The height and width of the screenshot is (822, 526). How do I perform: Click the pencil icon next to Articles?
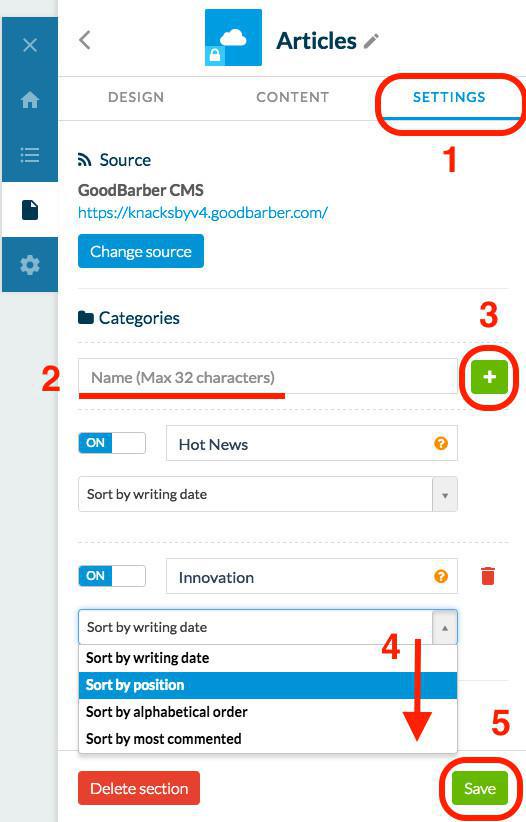pos(371,41)
